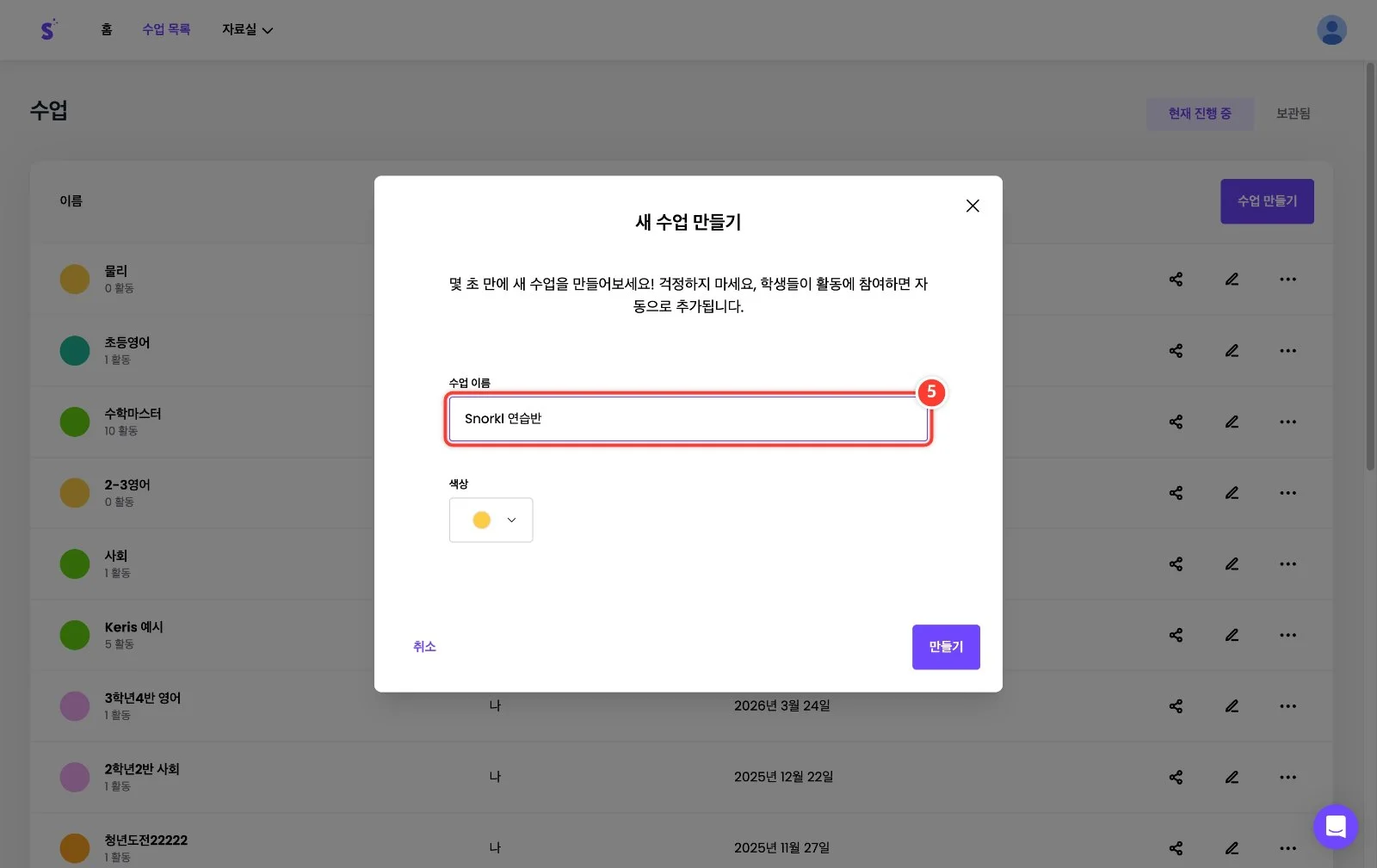Focus the 수업 이름 input field
Screen dimensions: 1377x868
tap(688, 419)
